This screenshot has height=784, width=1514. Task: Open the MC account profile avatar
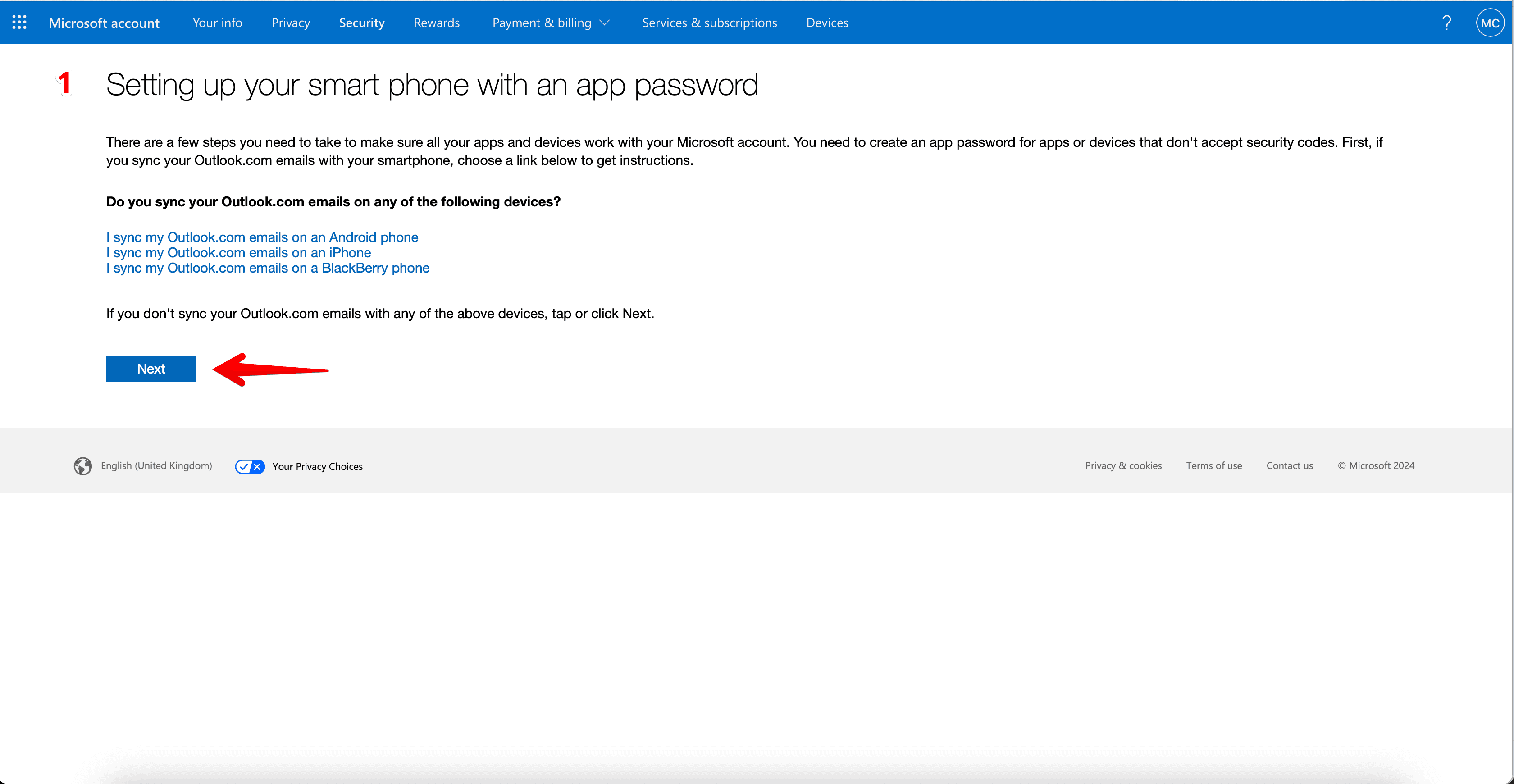pos(1491,23)
